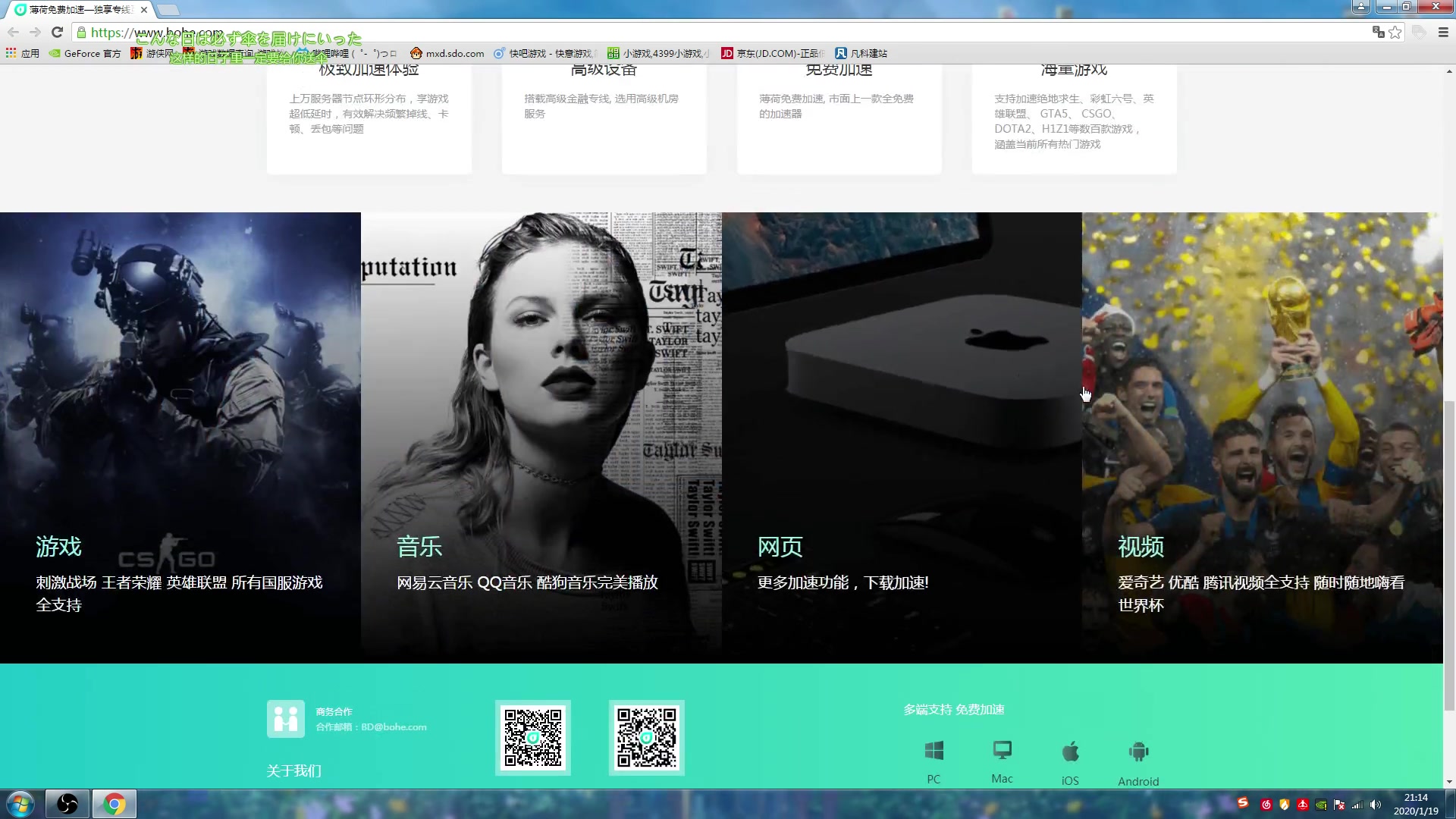Open the 凡科建站 bookmark

(x=861, y=53)
